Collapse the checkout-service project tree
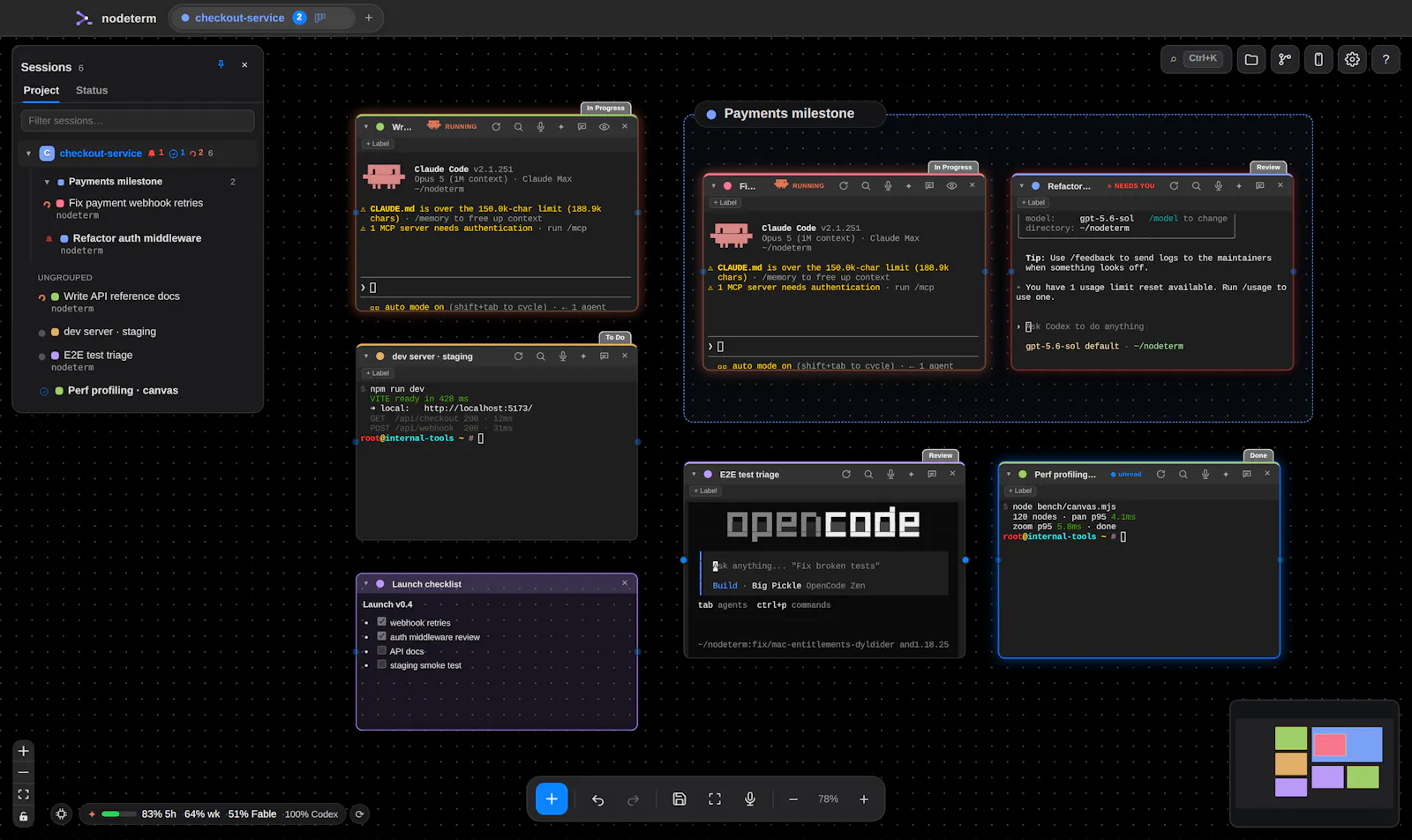This screenshot has width=1412, height=840. [x=28, y=154]
